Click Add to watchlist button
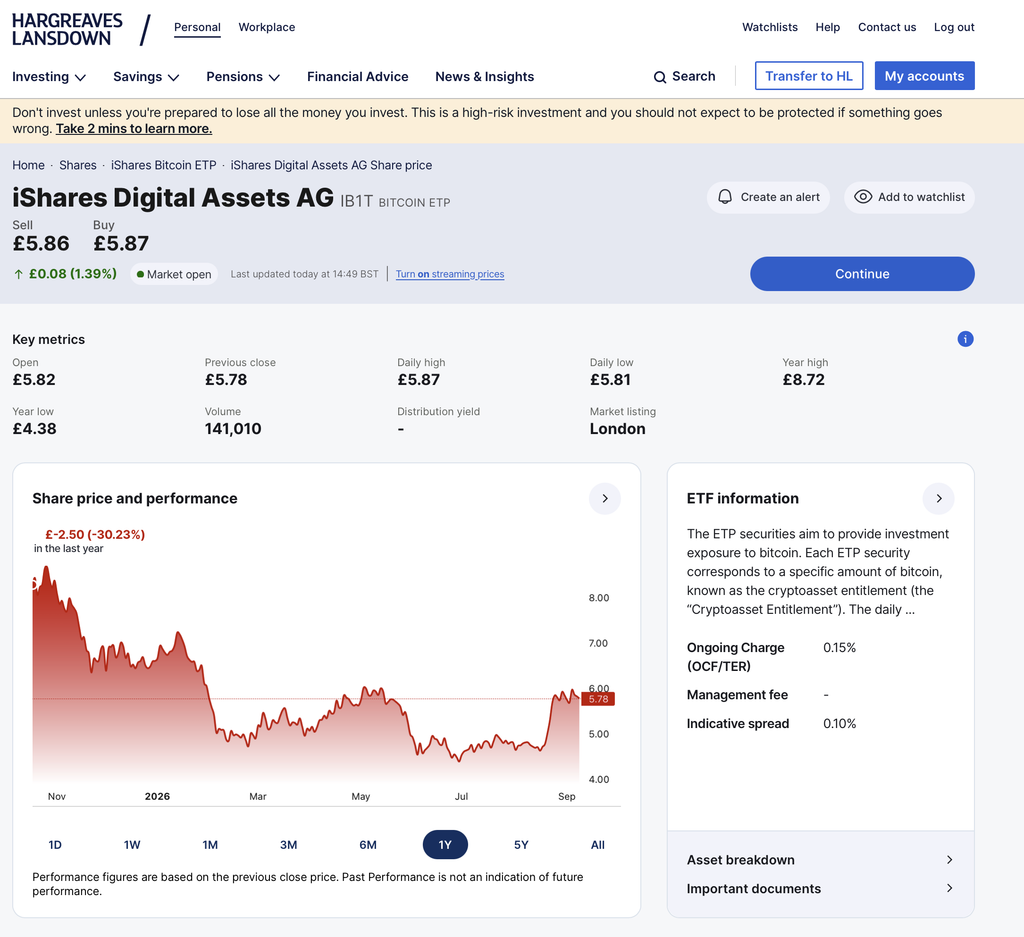This screenshot has height=937, width=1024. coord(909,197)
